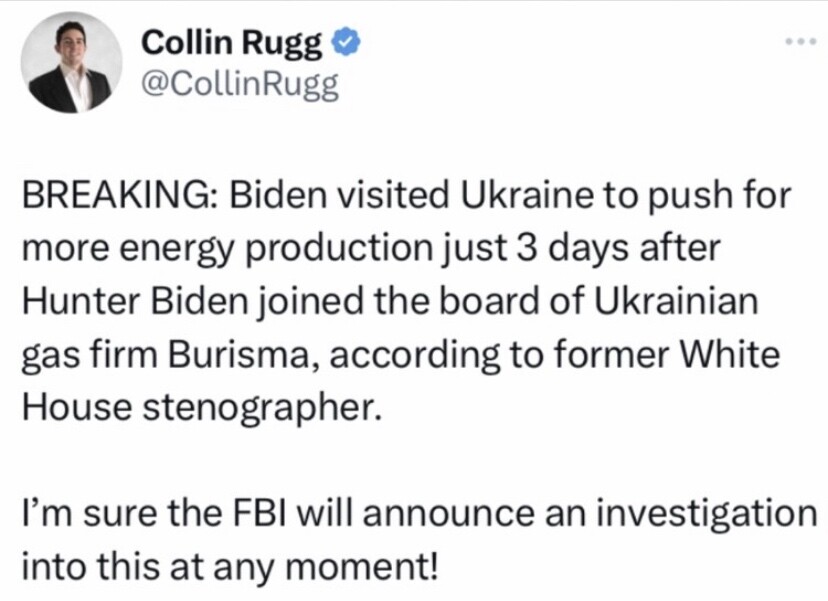Click the blue verified checkmark badge
Screen dimensions: 828x601
[345, 43]
